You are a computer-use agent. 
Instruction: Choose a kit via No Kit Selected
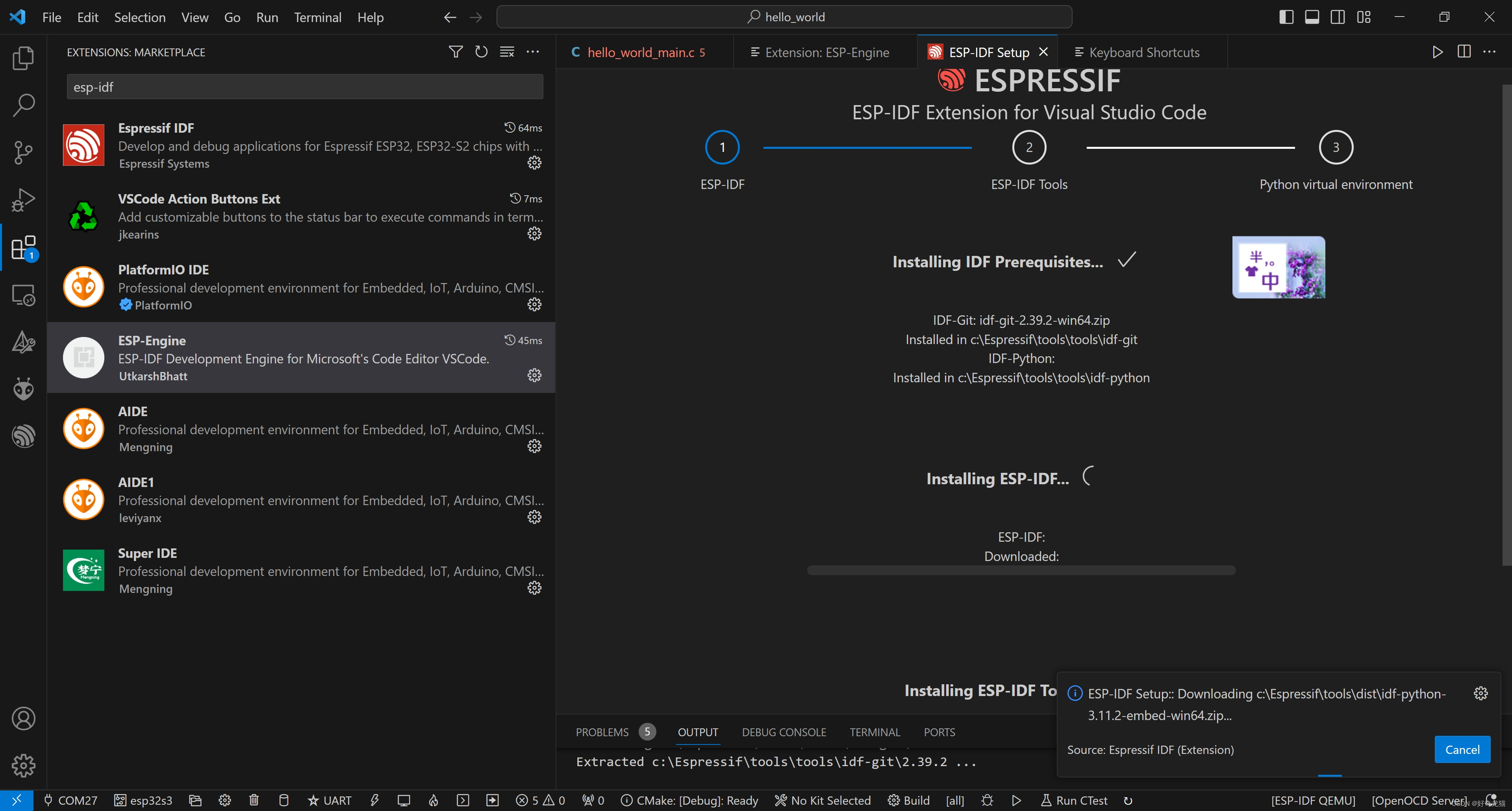[x=822, y=800]
